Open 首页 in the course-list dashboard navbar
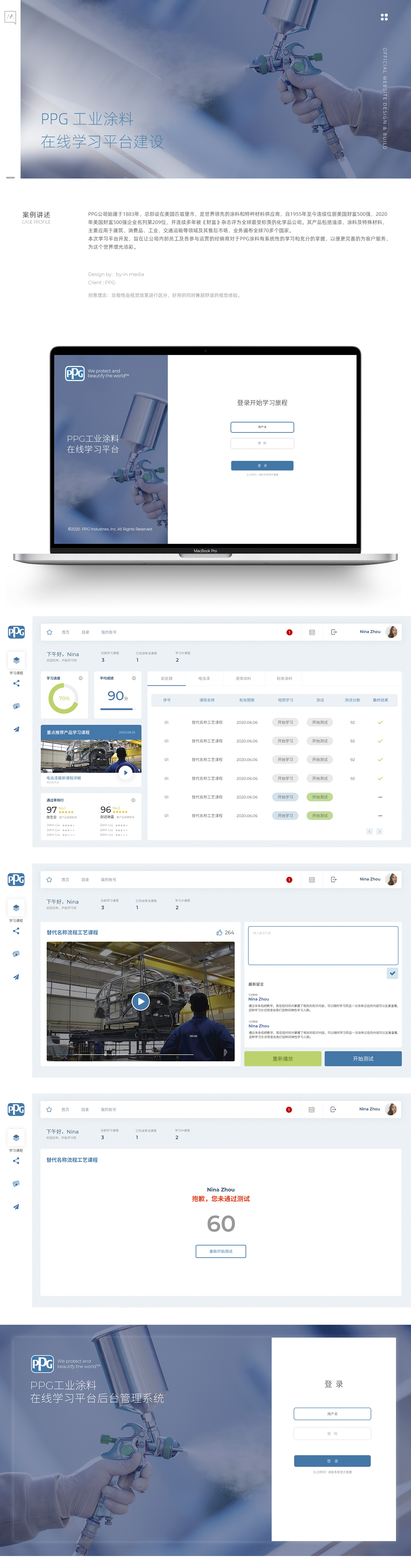Screen dimensions: 411x1568 (66, 632)
